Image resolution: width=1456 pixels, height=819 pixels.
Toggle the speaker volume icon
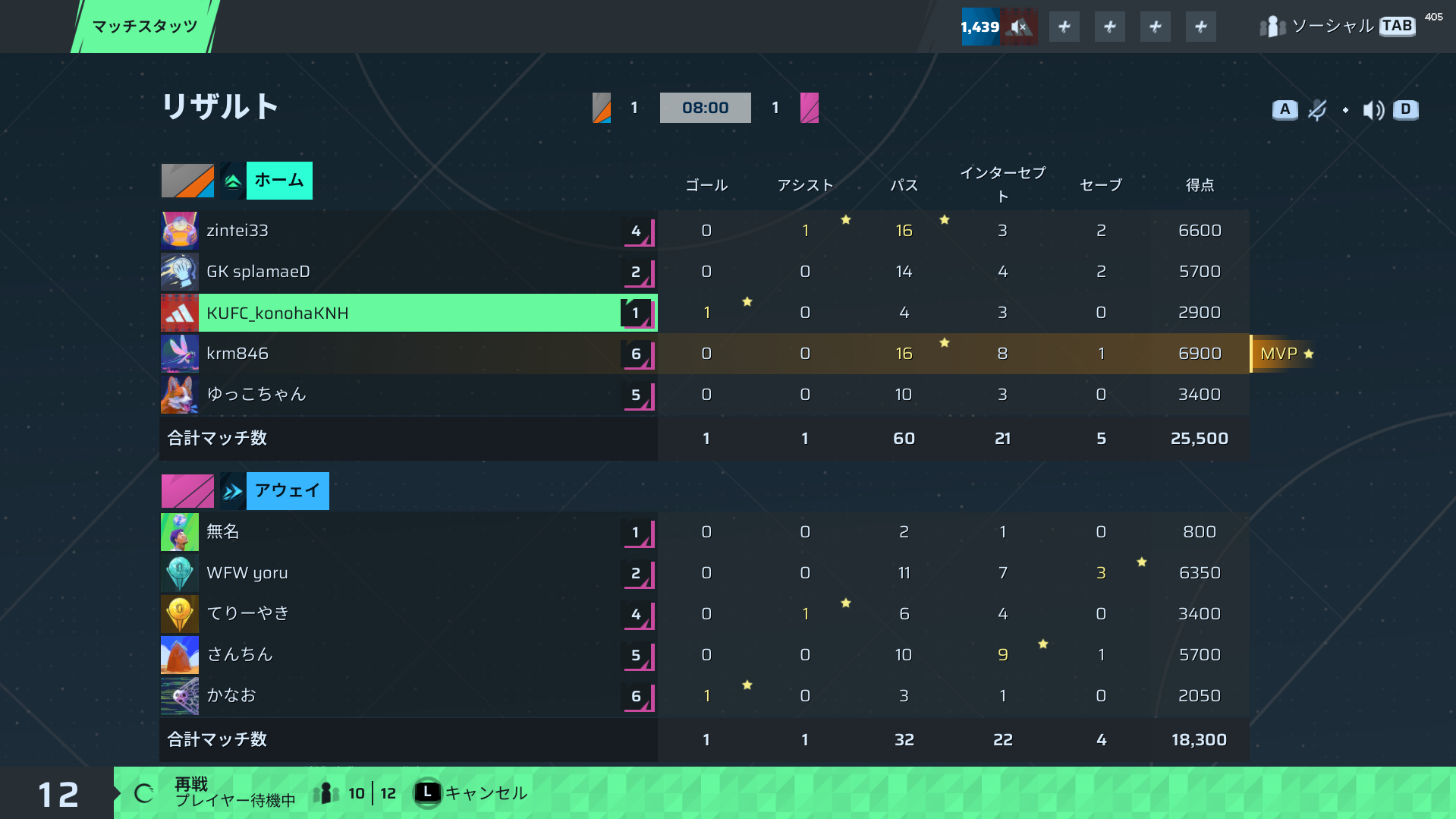1373,110
